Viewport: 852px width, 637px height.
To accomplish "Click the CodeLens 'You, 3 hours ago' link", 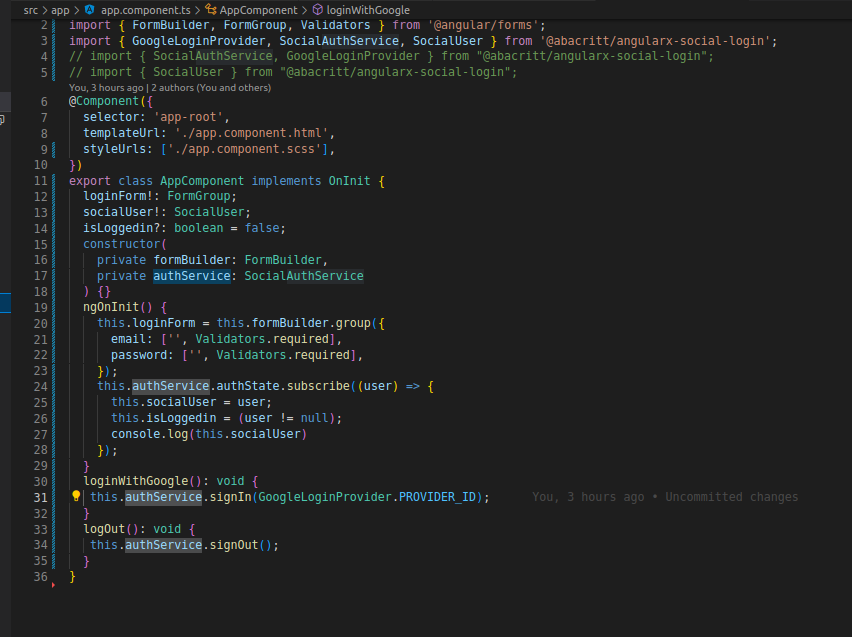I will pos(106,88).
